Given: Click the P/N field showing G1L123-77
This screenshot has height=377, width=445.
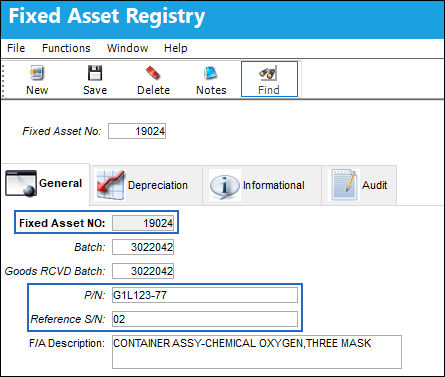Looking at the screenshot, I should (x=205, y=295).
